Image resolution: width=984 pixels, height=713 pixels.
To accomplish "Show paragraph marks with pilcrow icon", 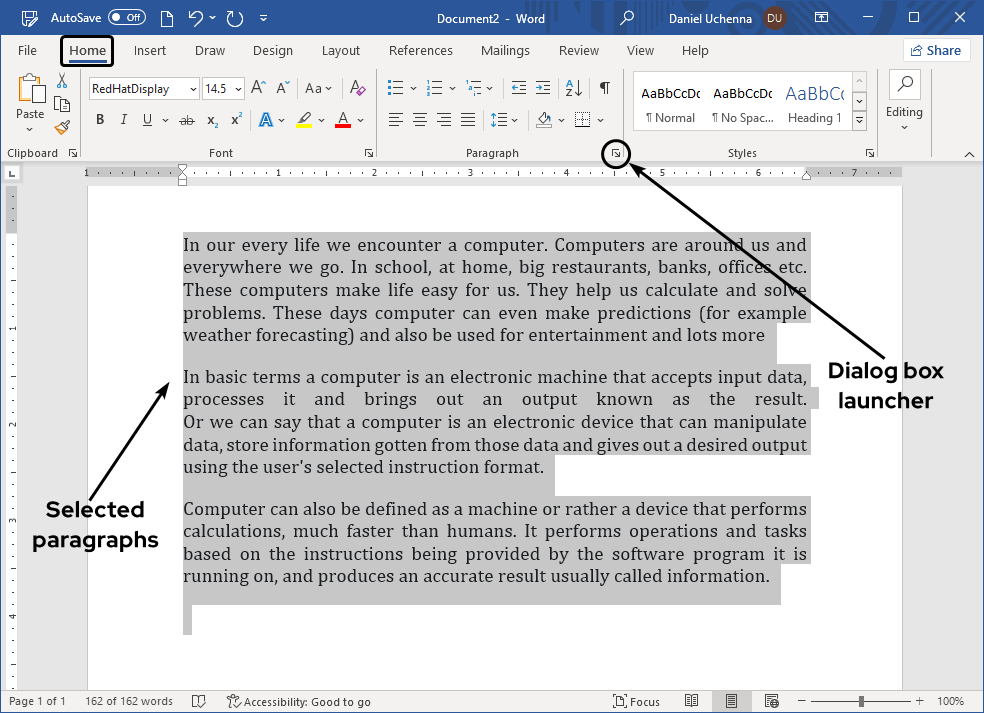I will (604, 88).
